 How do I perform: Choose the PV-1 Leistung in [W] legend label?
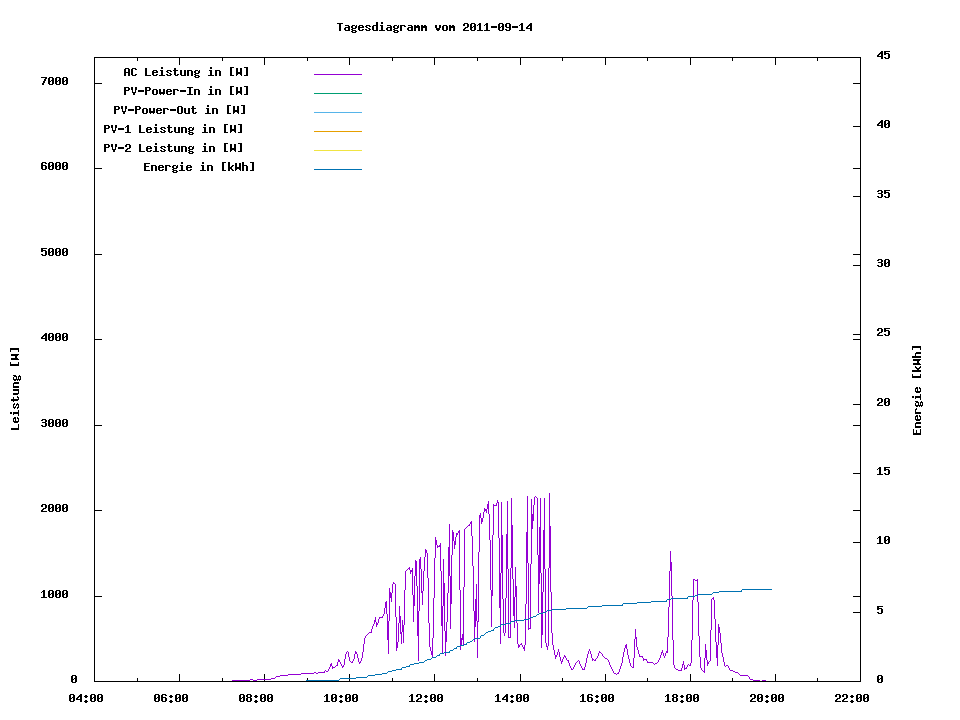[173, 129]
